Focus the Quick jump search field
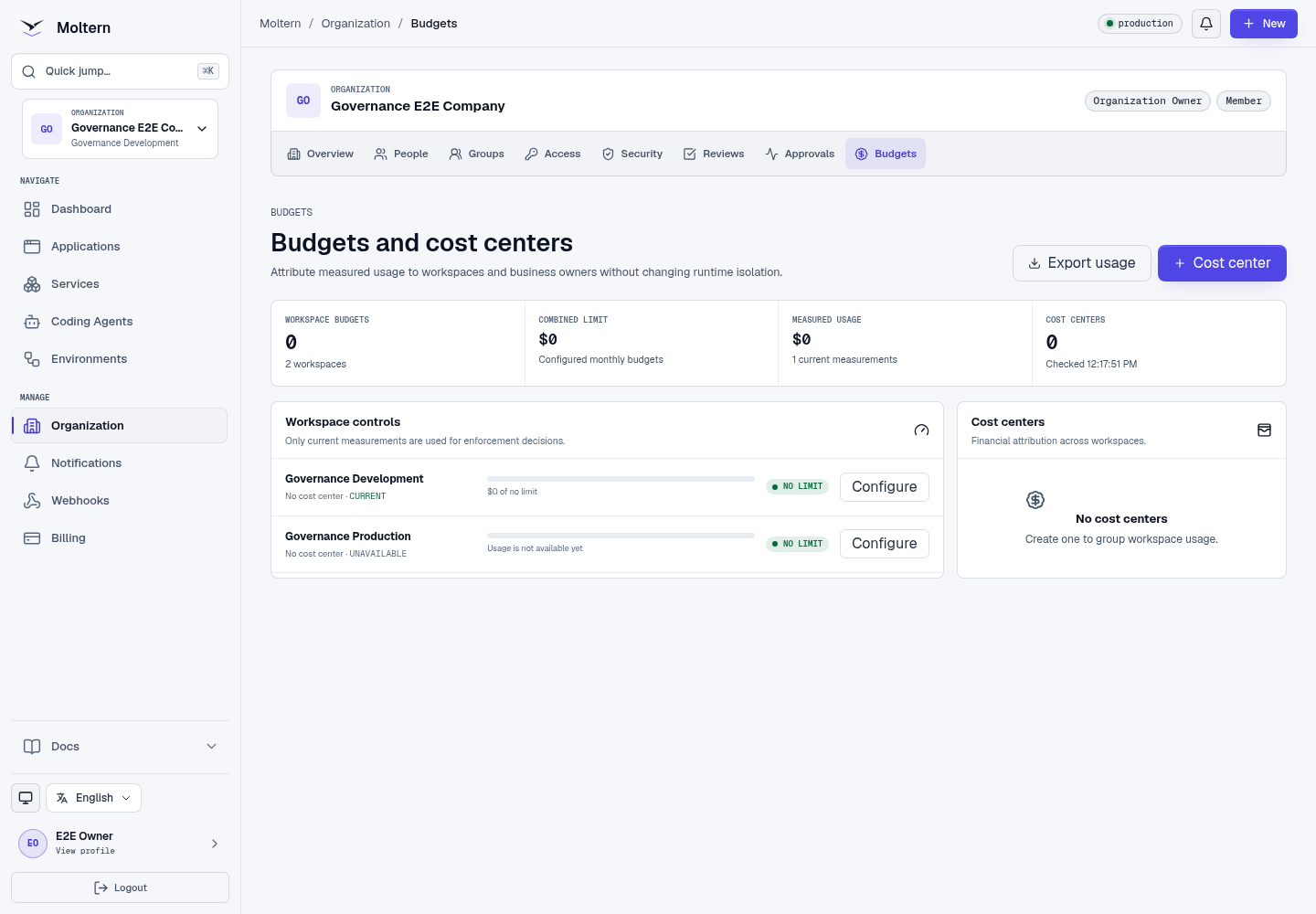Screen dimensions: 1316x914 click(x=120, y=71)
